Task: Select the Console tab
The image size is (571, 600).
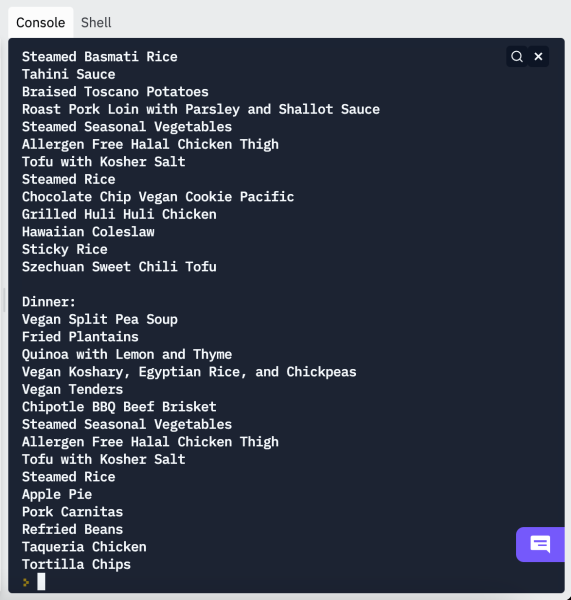Action: coord(41,23)
